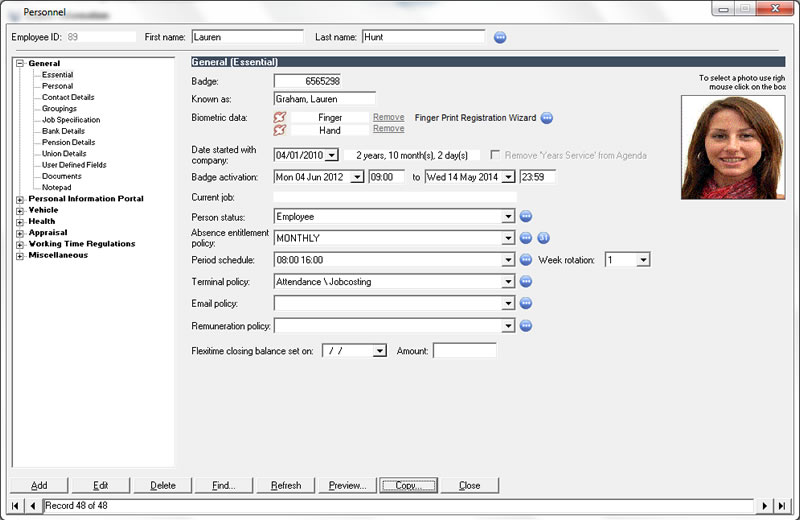Select Contact Details in the tree

point(68,98)
